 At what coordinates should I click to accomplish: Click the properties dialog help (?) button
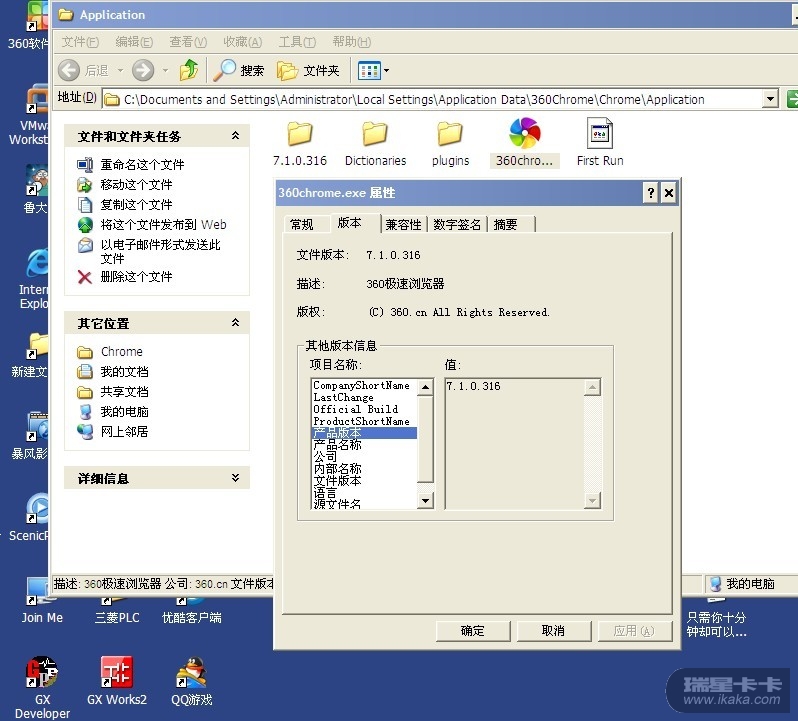tap(650, 193)
